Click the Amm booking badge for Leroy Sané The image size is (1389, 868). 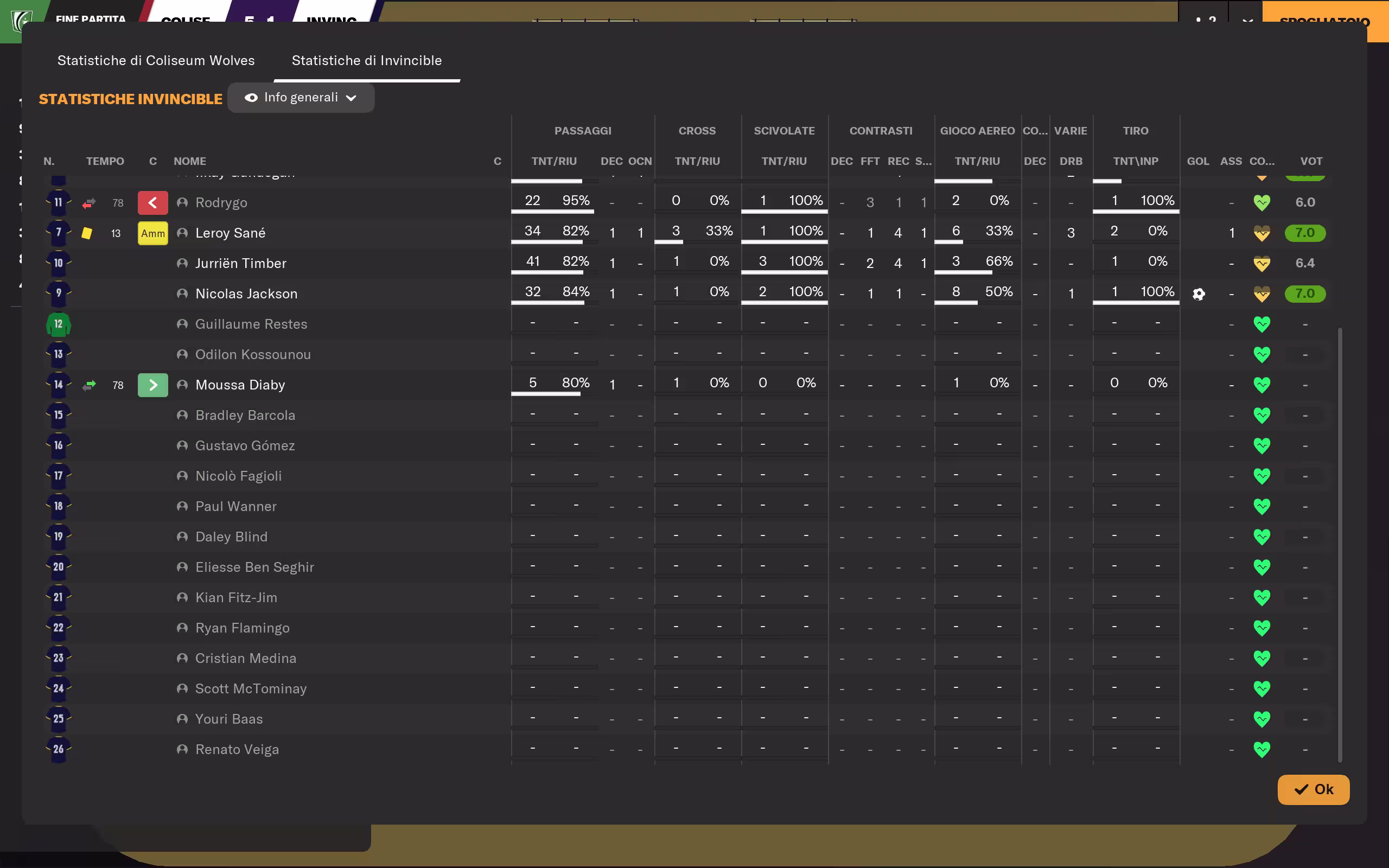(152, 234)
